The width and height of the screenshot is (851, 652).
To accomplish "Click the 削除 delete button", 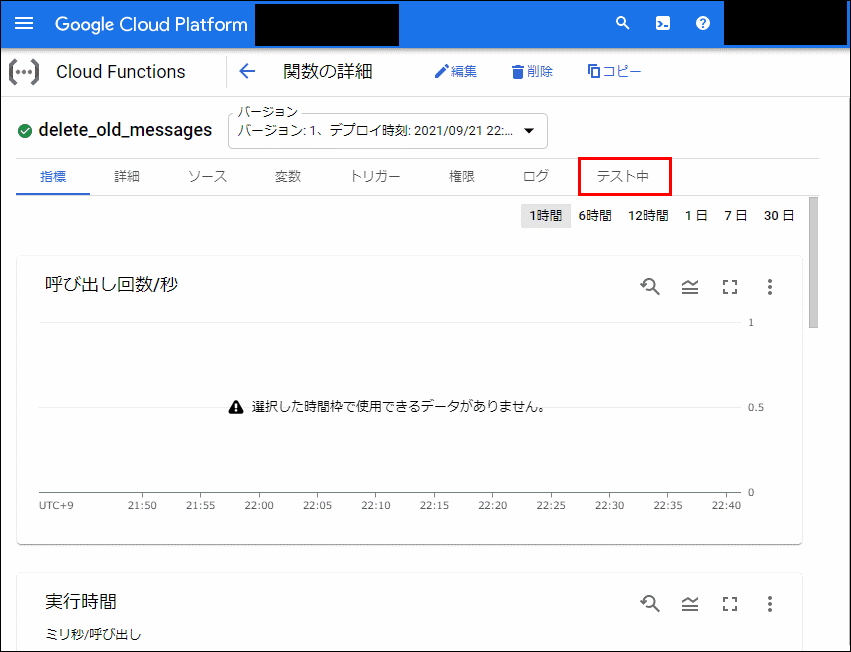I will (532, 71).
